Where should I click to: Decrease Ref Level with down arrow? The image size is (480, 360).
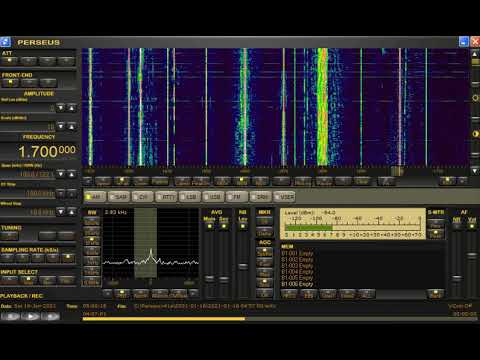pos(61,108)
